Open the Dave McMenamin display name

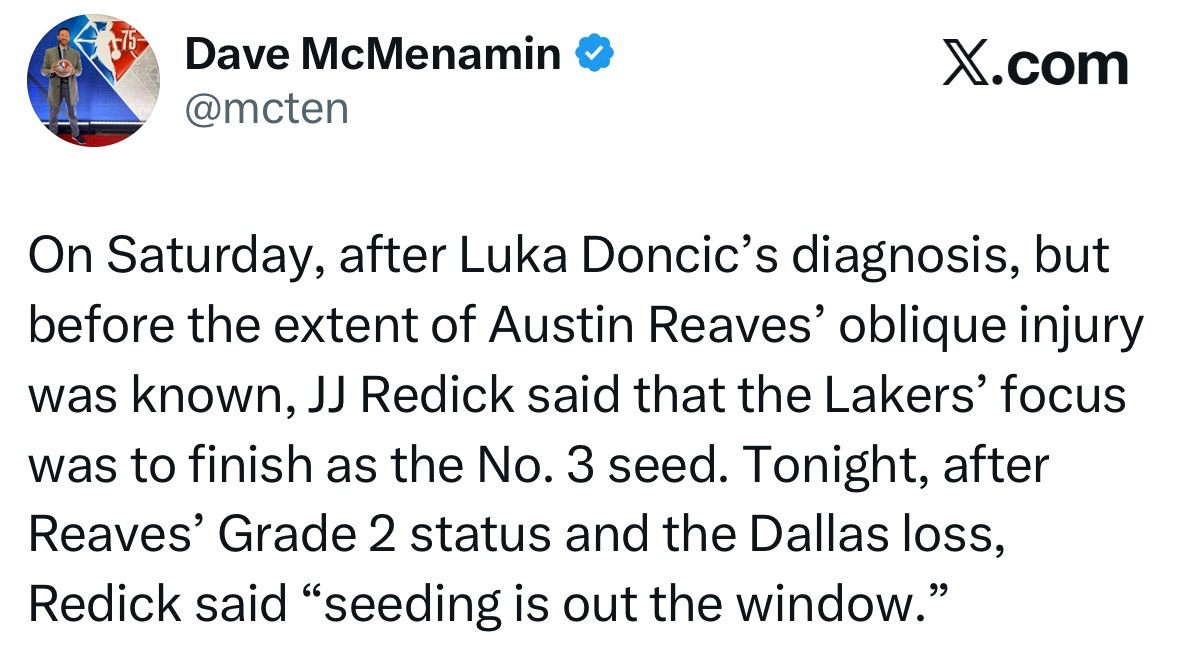pos(373,55)
